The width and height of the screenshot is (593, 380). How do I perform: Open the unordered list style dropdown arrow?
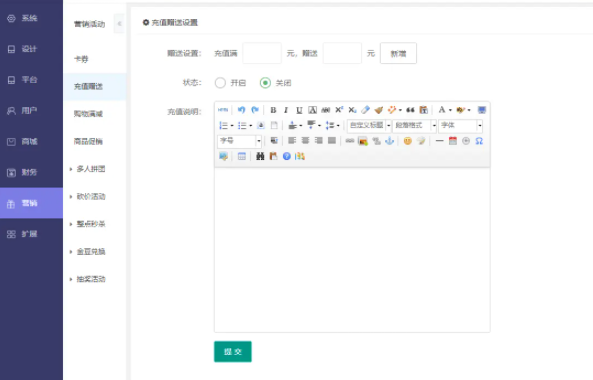tap(250, 126)
